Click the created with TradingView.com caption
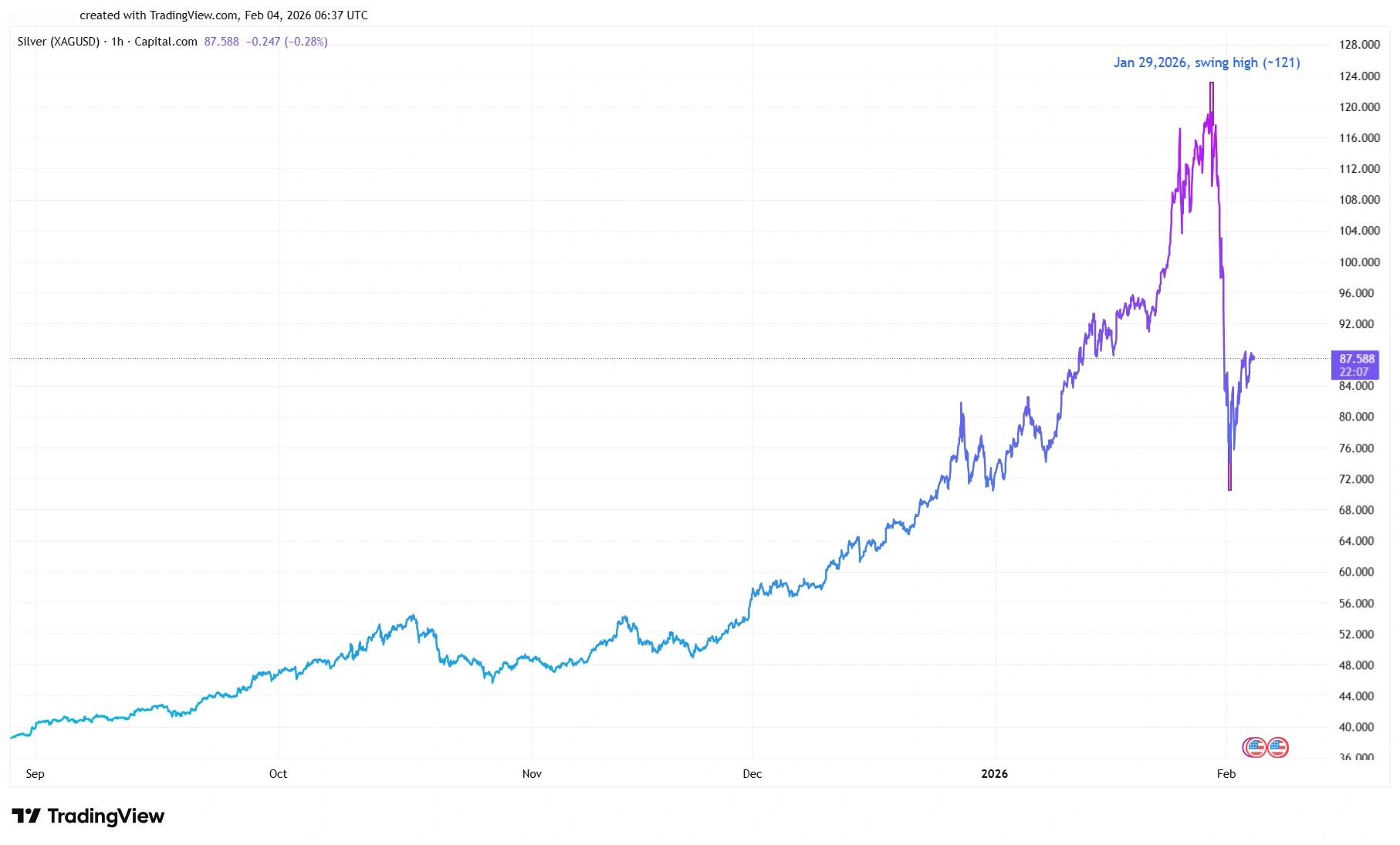 coord(223,15)
